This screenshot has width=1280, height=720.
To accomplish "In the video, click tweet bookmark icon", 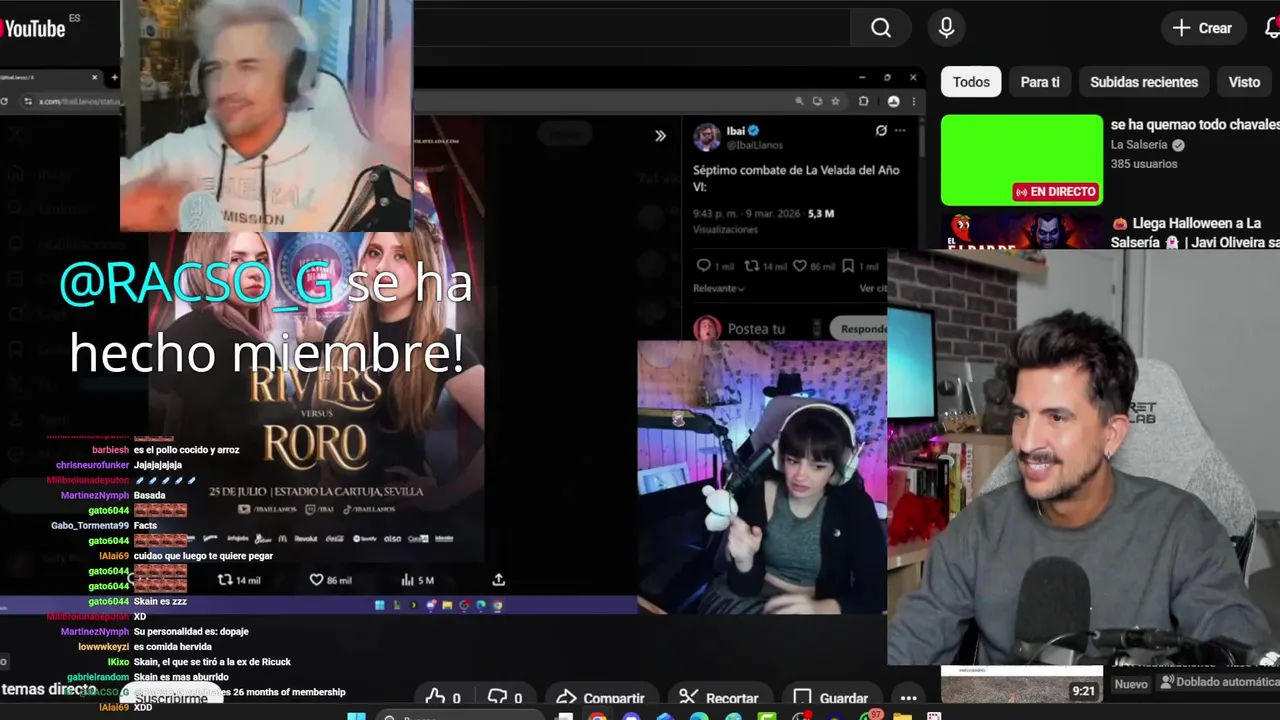I will (848, 266).
